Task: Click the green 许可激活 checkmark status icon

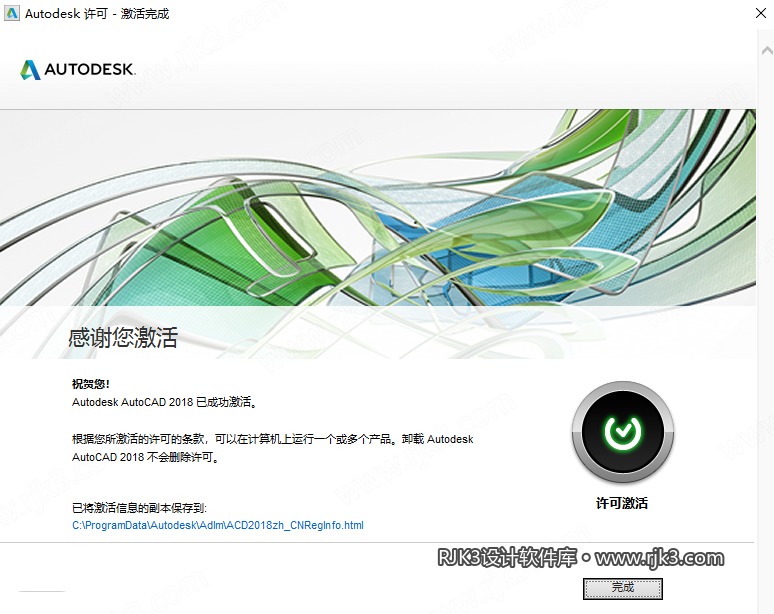Action: click(622, 432)
